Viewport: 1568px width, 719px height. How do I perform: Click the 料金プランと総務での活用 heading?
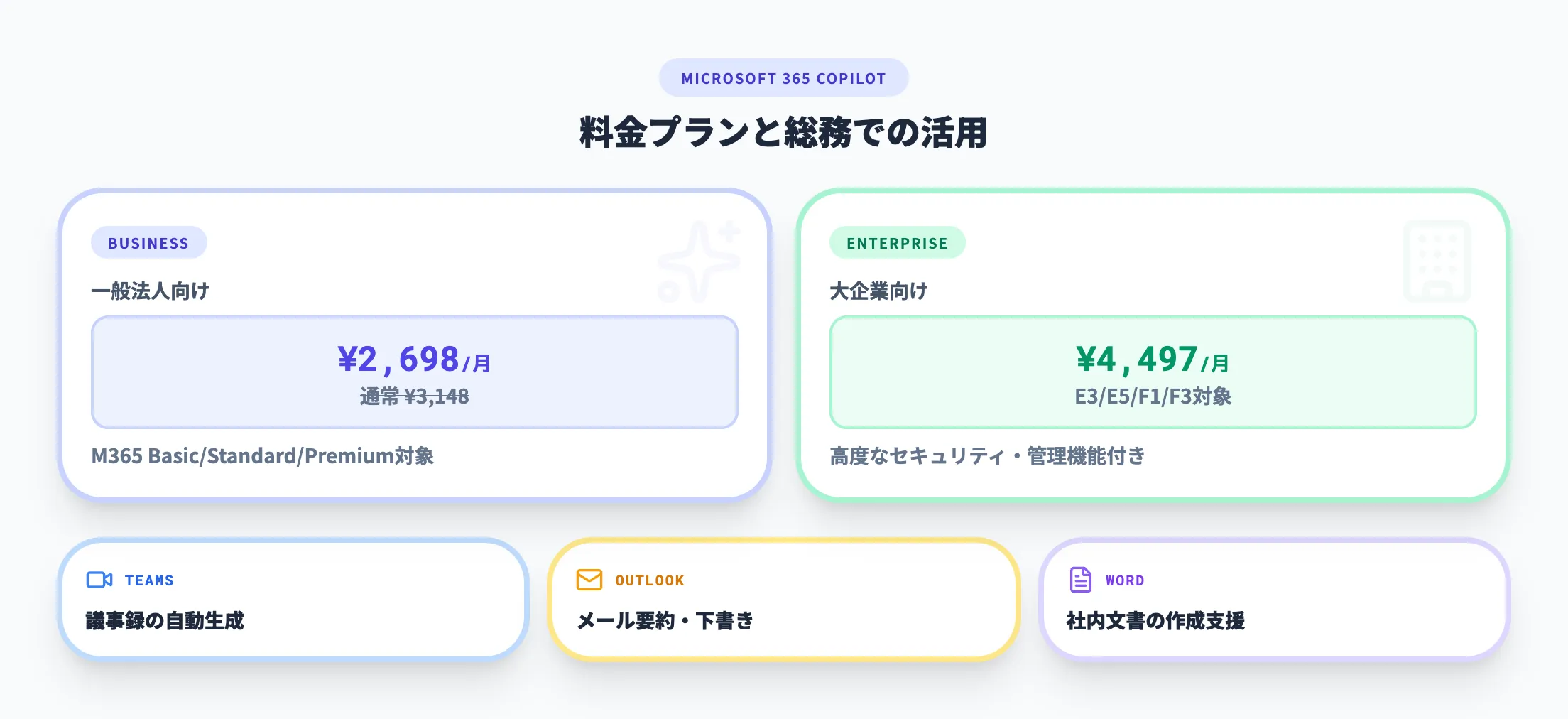[783, 133]
